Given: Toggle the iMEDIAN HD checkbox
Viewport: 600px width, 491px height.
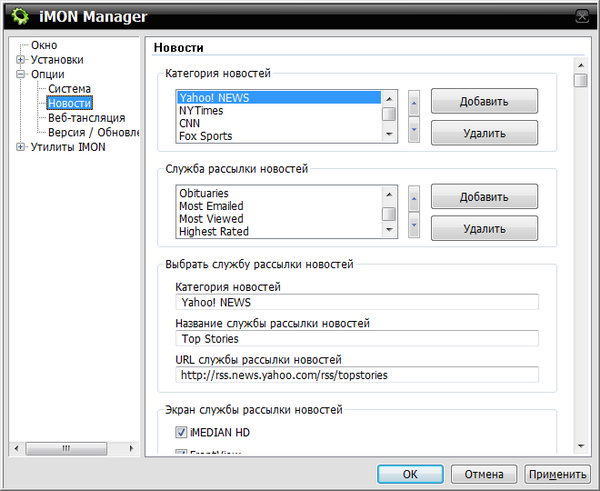Looking at the screenshot, I should (181, 432).
